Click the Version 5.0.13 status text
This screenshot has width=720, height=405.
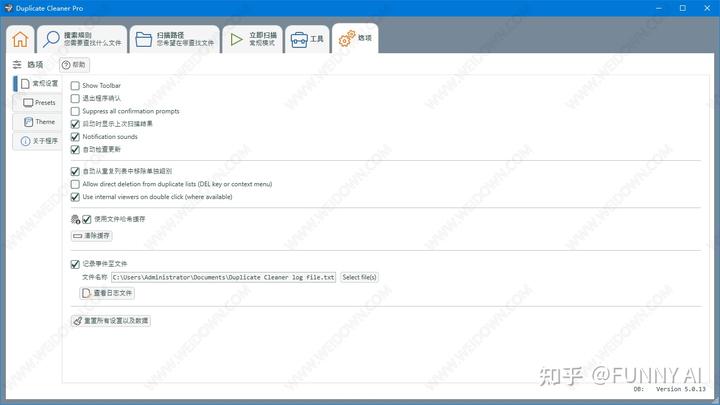(x=681, y=389)
